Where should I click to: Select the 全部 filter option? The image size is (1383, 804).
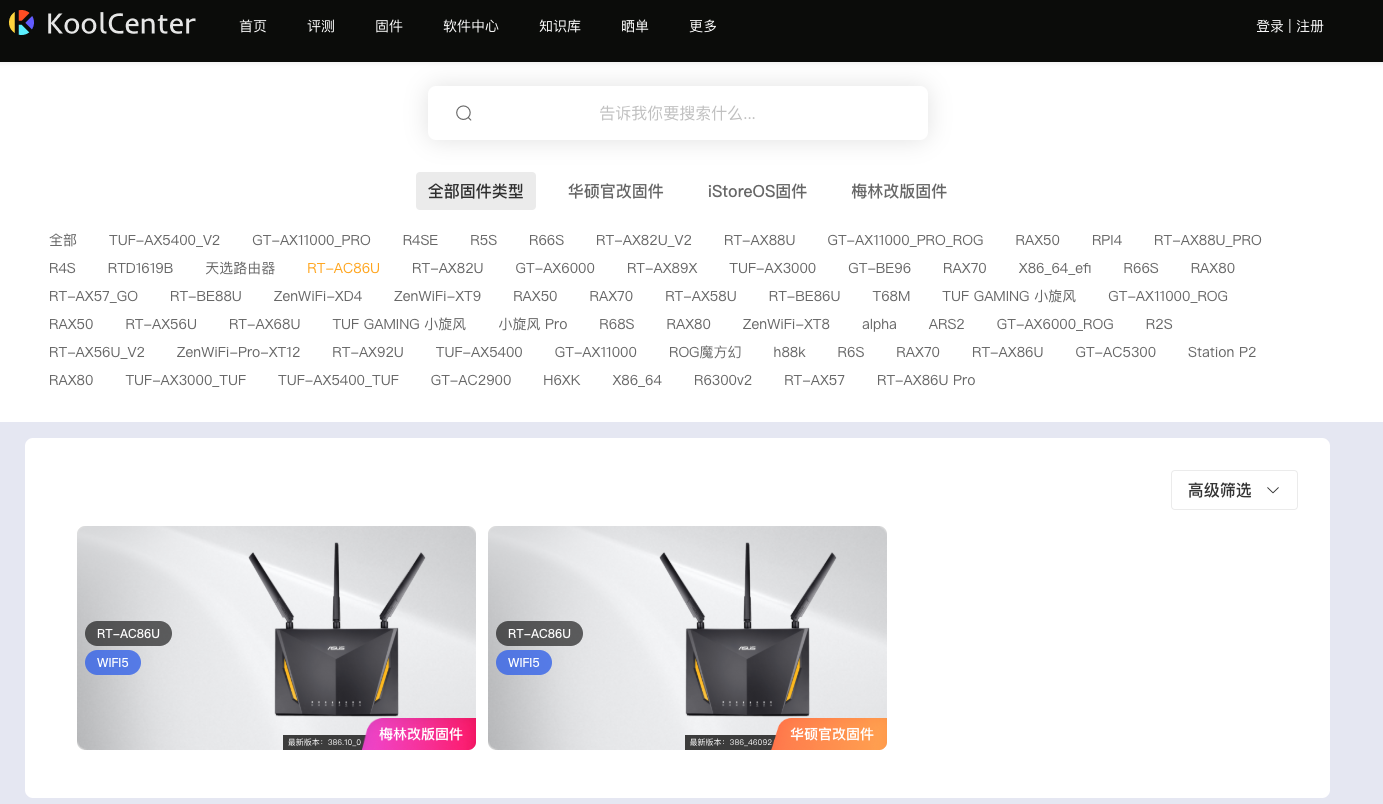click(x=63, y=239)
